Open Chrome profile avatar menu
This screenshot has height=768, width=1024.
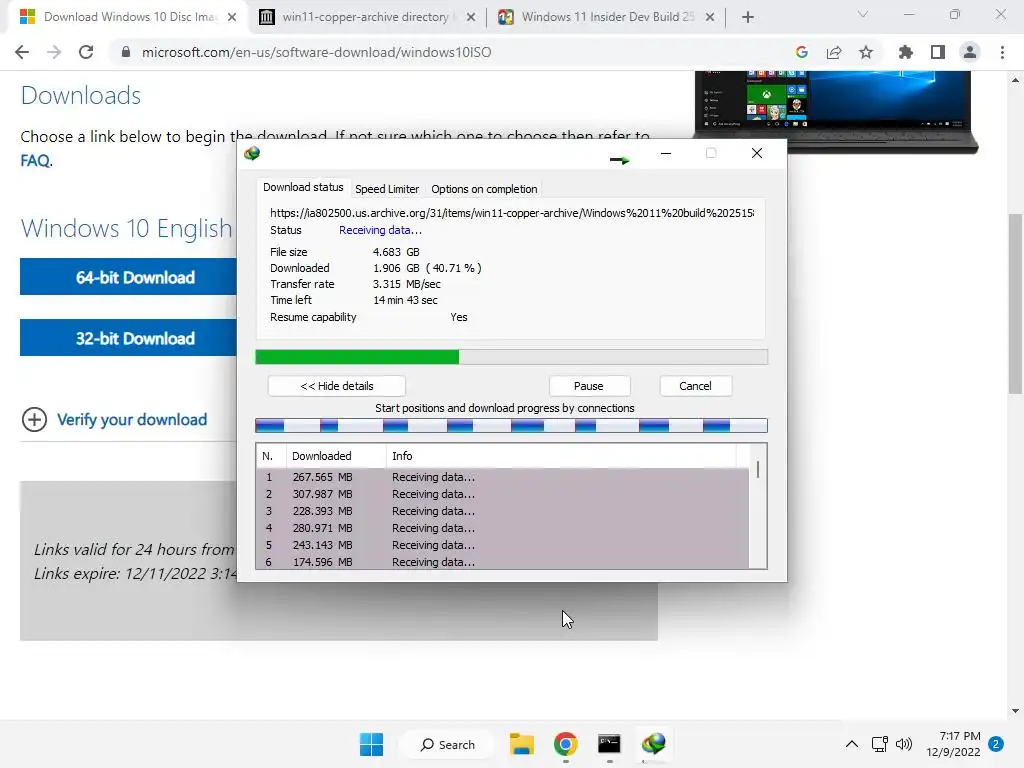[970, 52]
